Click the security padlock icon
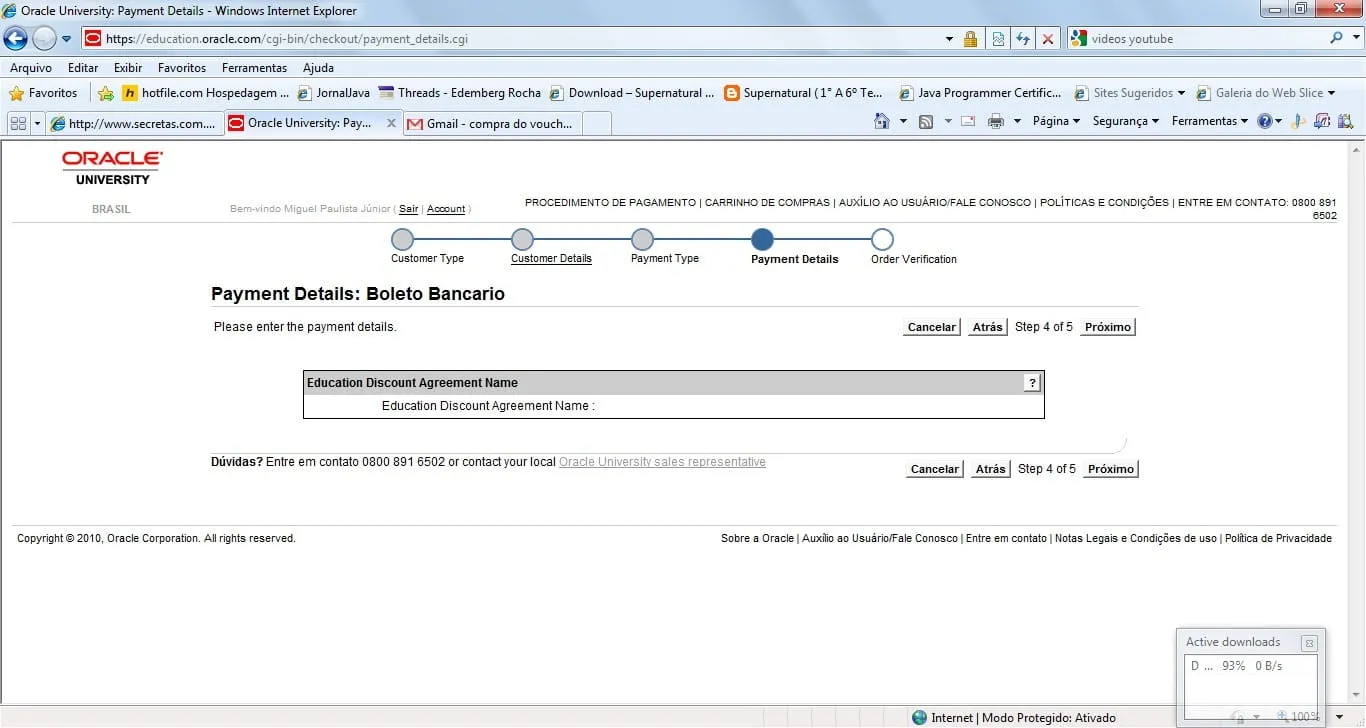Image resolution: width=1366 pixels, height=728 pixels. coord(970,39)
